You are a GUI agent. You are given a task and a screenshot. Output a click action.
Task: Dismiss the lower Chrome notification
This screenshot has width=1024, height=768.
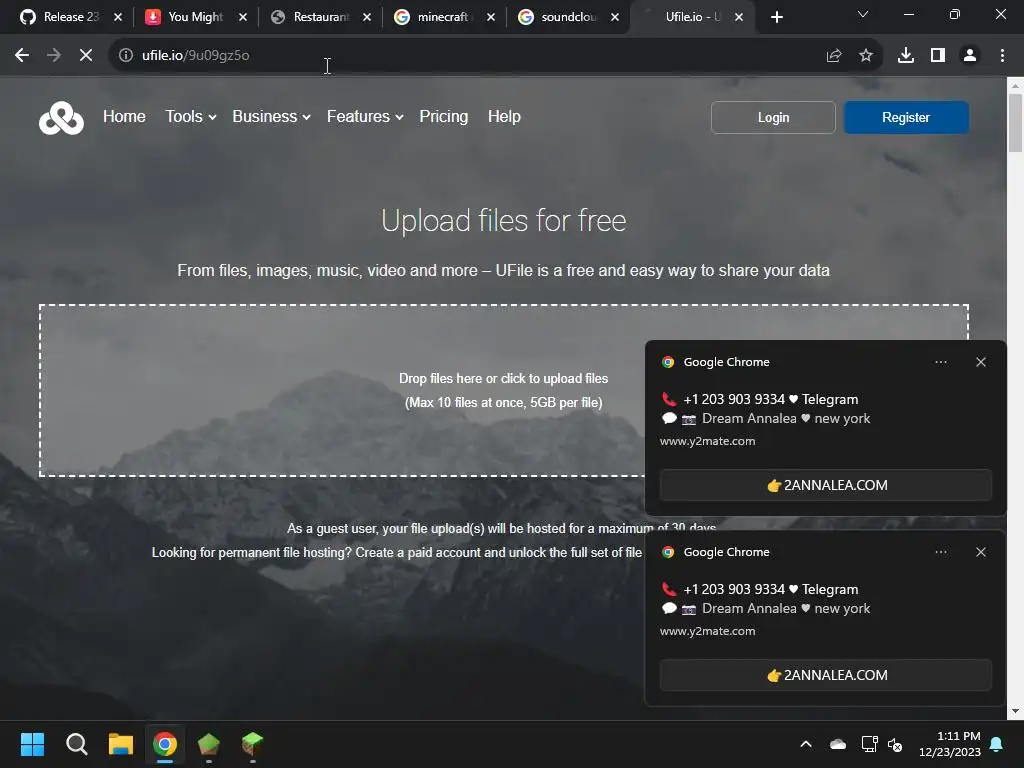pyautogui.click(x=981, y=552)
